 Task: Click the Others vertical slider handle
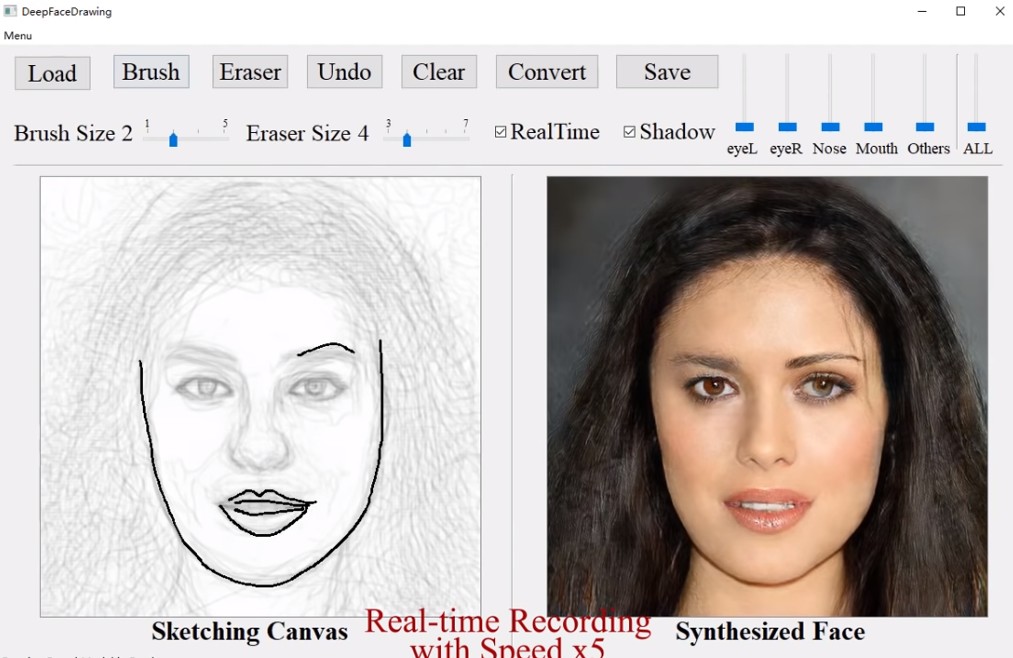925,127
